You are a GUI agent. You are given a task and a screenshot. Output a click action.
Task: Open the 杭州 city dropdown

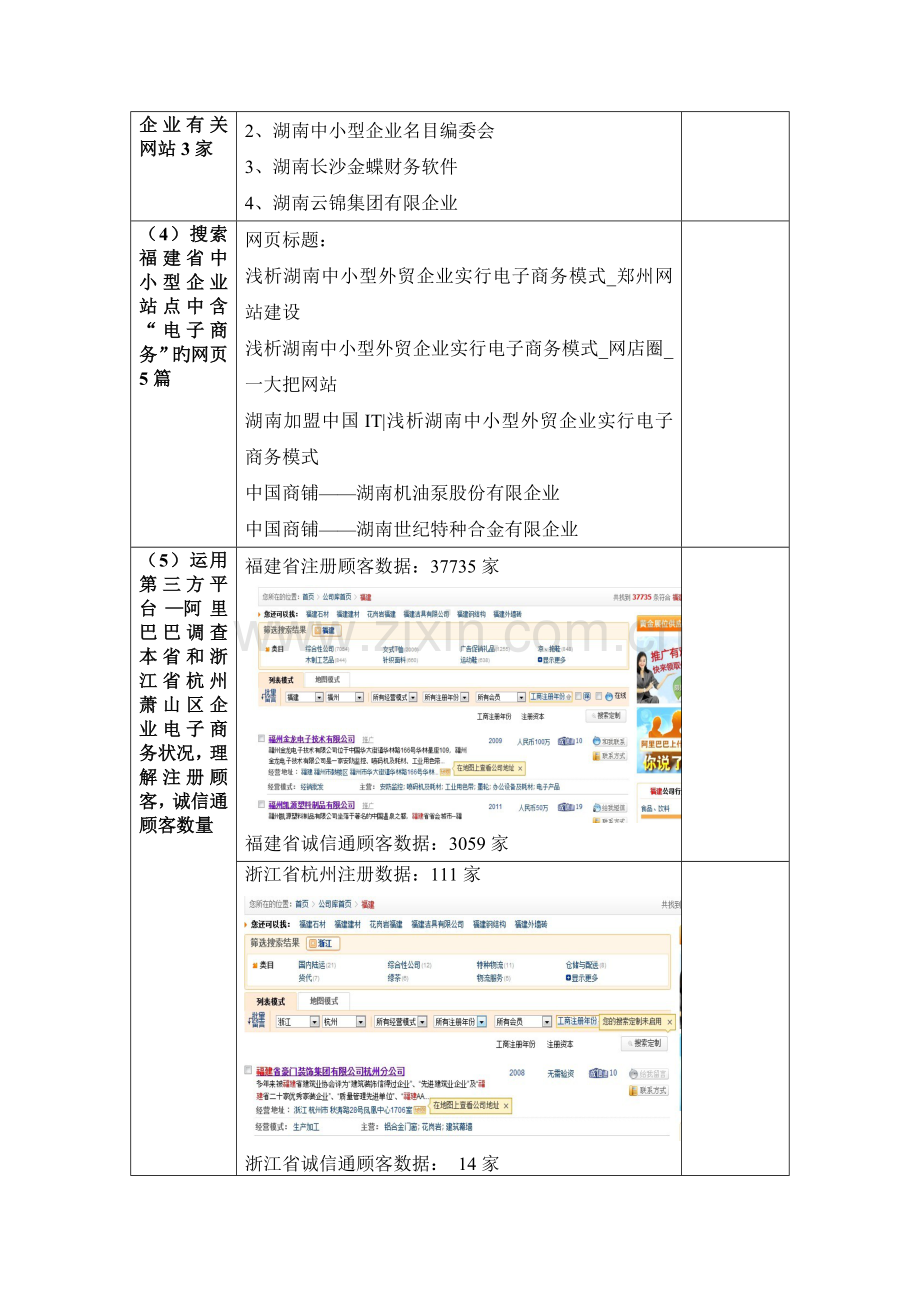pos(344,1021)
